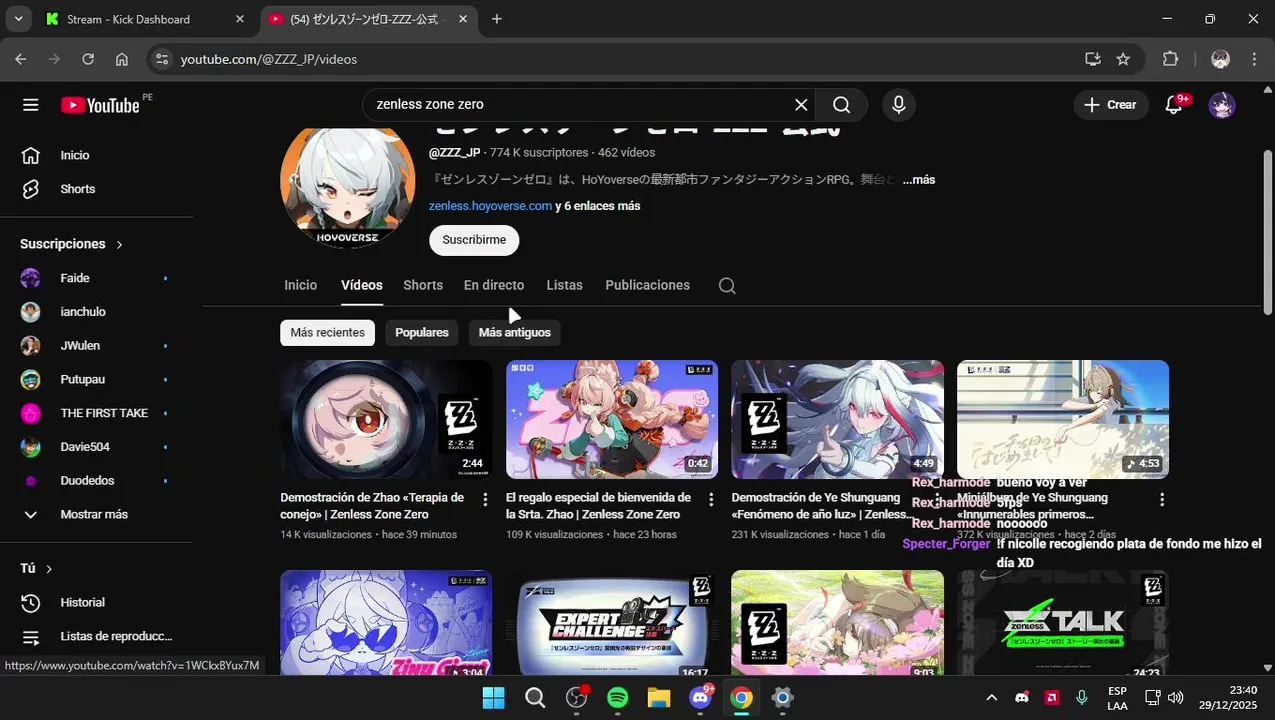Clear the search text with X icon
Viewport: 1275px width, 720px height.
(x=801, y=105)
